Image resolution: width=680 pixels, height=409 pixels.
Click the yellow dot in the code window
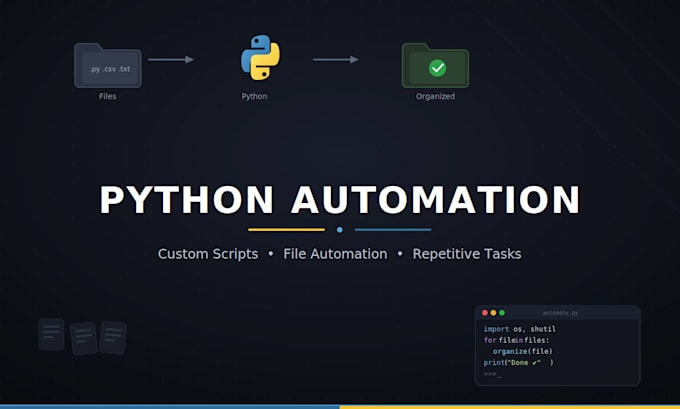(x=493, y=313)
